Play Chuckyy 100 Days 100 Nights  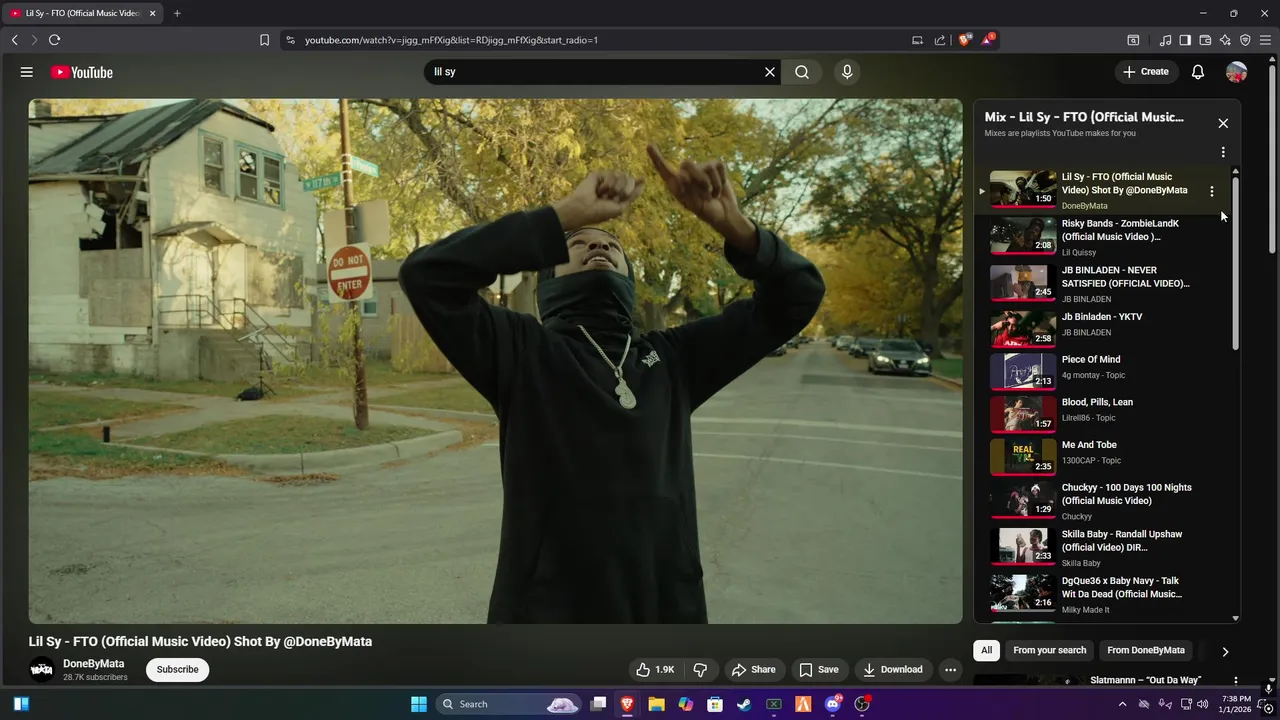(x=1101, y=501)
